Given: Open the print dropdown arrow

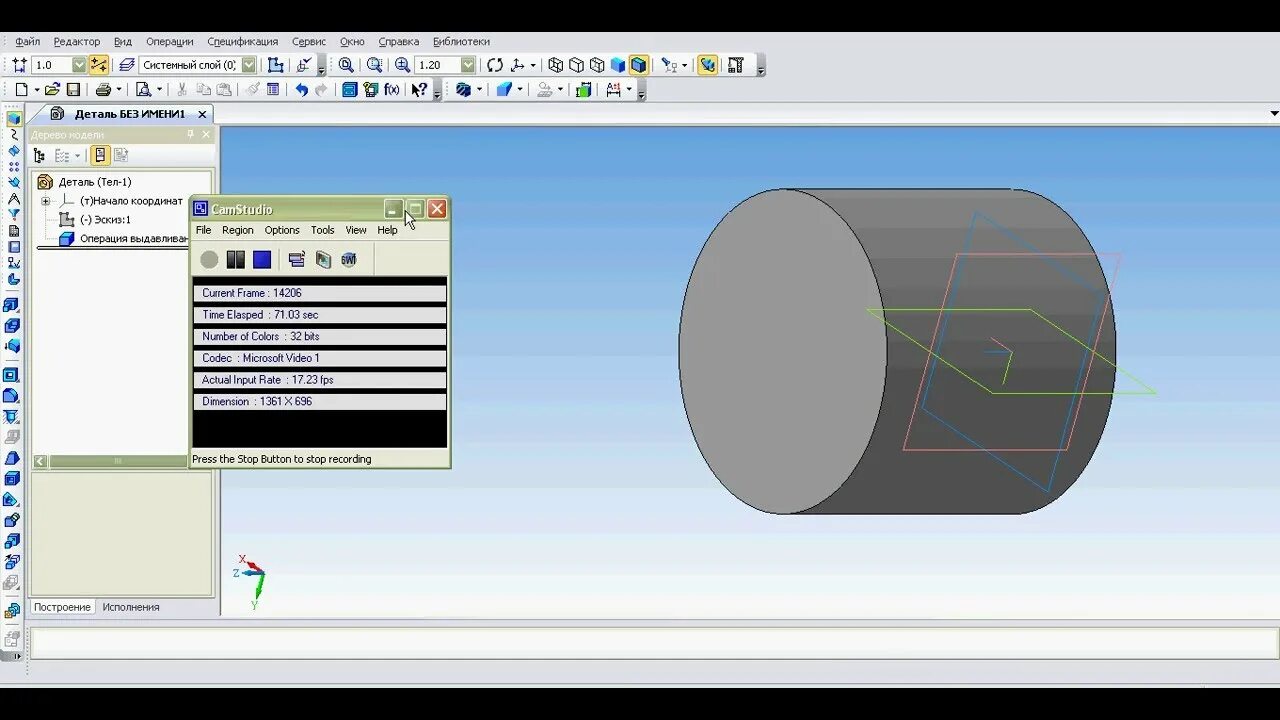Looking at the screenshot, I should pos(119,90).
